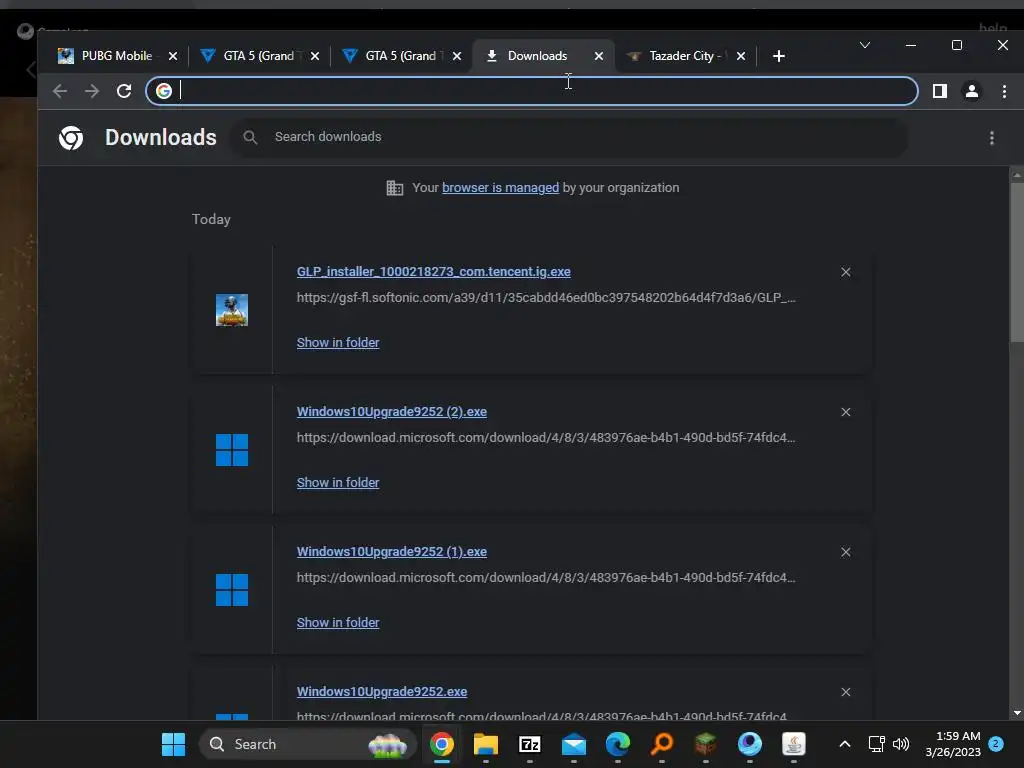1024x768 pixels.
Task: Show Windows10Upgrade9252 (1).exe in folder
Action: (x=338, y=623)
